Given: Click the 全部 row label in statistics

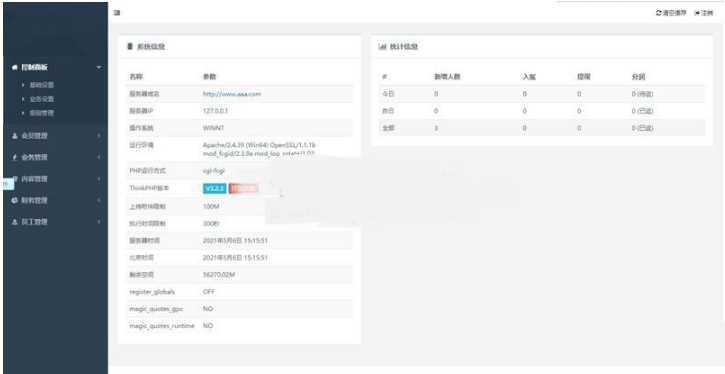Looking at the screenshot, I should [388, 128].
